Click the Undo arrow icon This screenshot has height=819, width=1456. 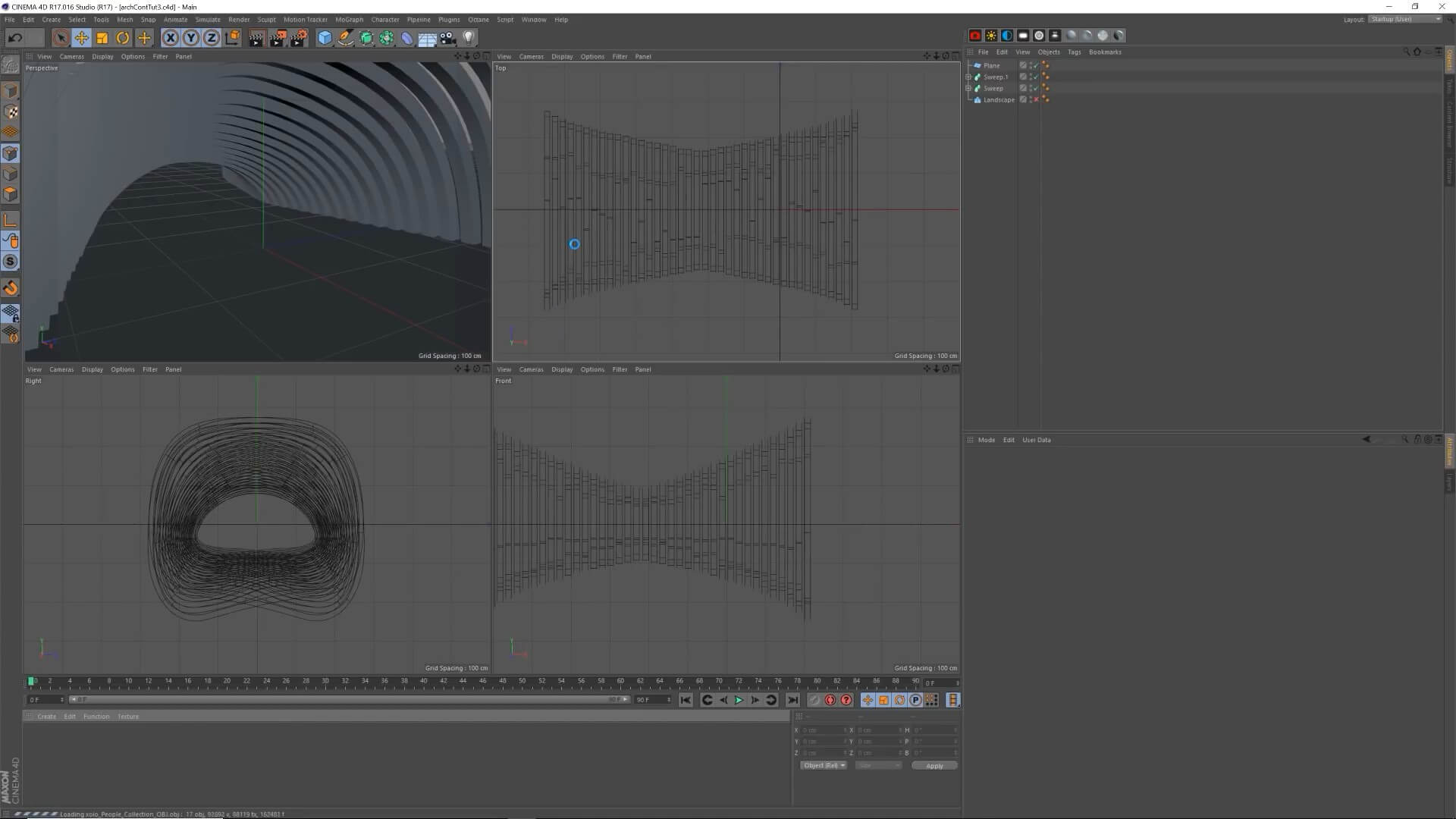[15, 38]
